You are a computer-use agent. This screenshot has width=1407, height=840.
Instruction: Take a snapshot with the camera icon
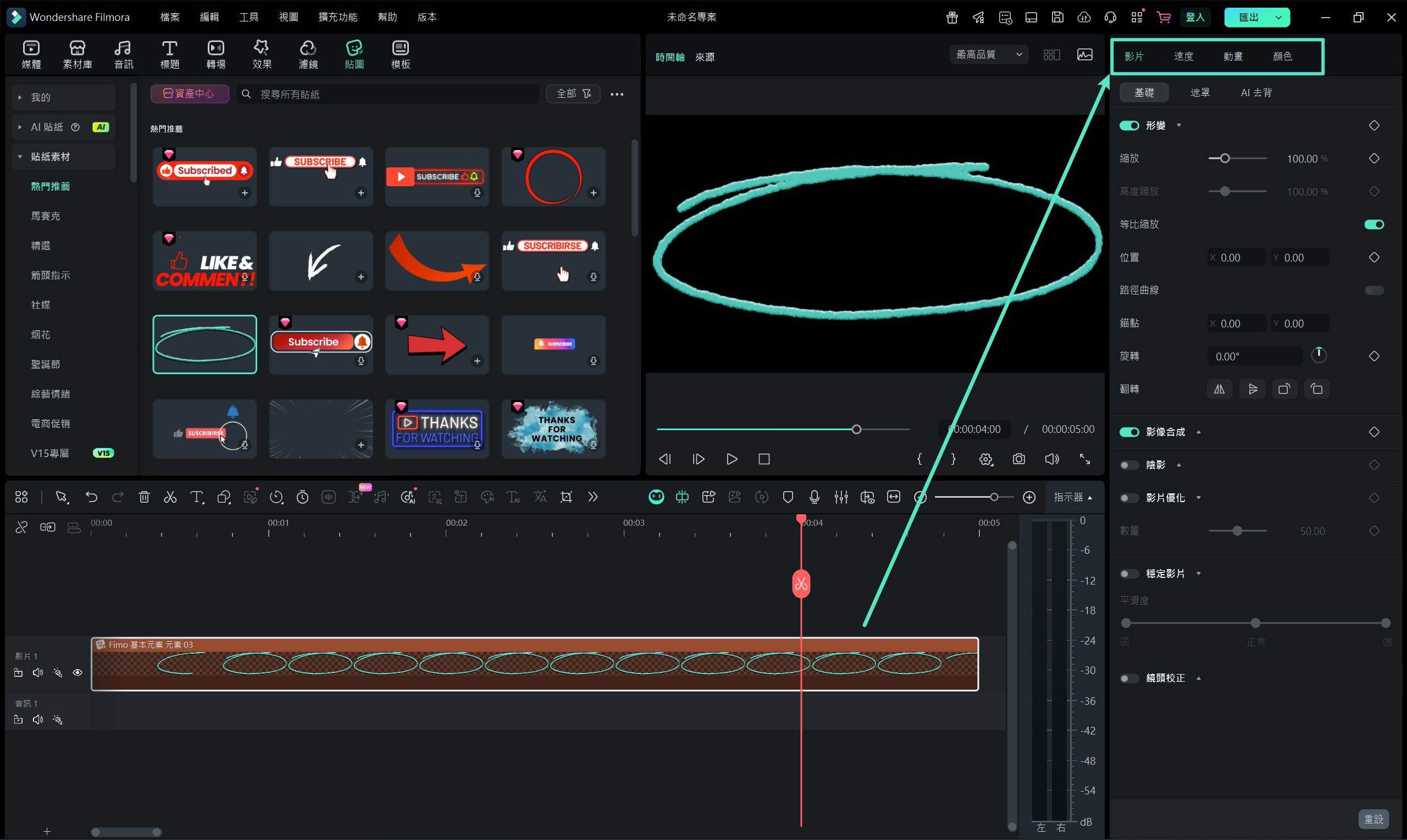pos(1018,459)
